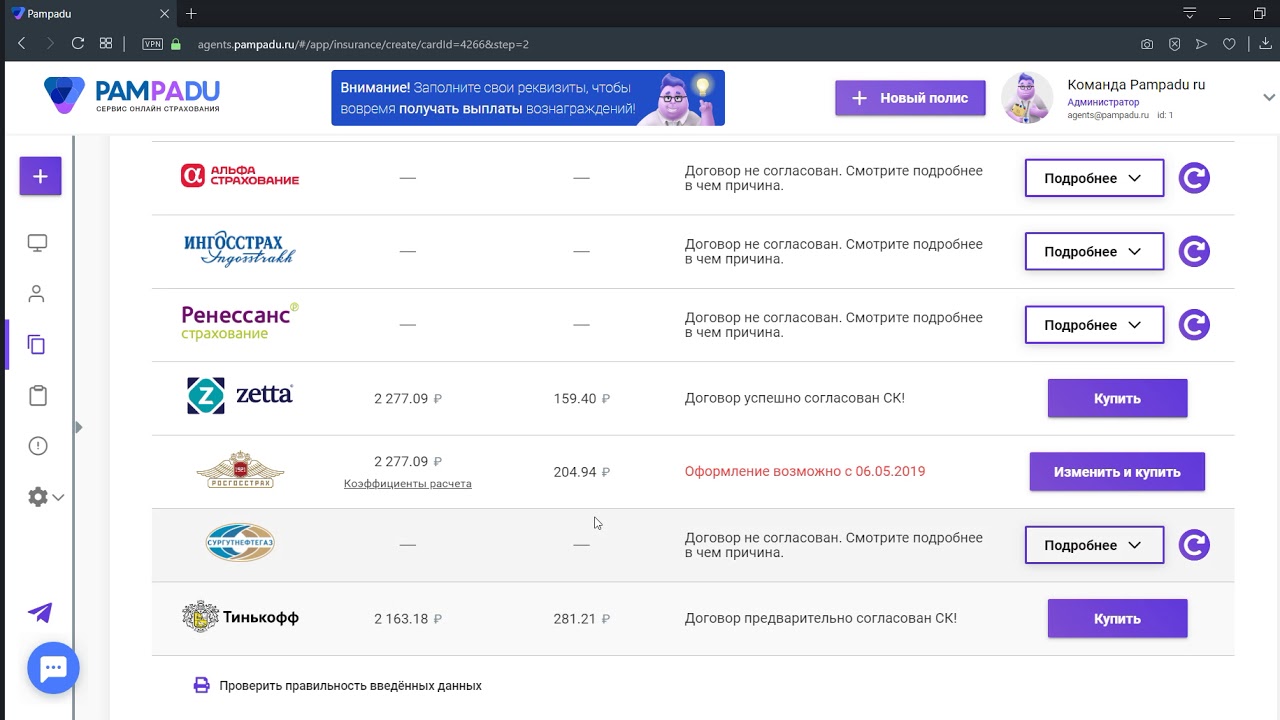Open the user profile sidebar icon
The height and width of the screenshot is (720, 1280).
pyautogui.click(x=37, y=294)
